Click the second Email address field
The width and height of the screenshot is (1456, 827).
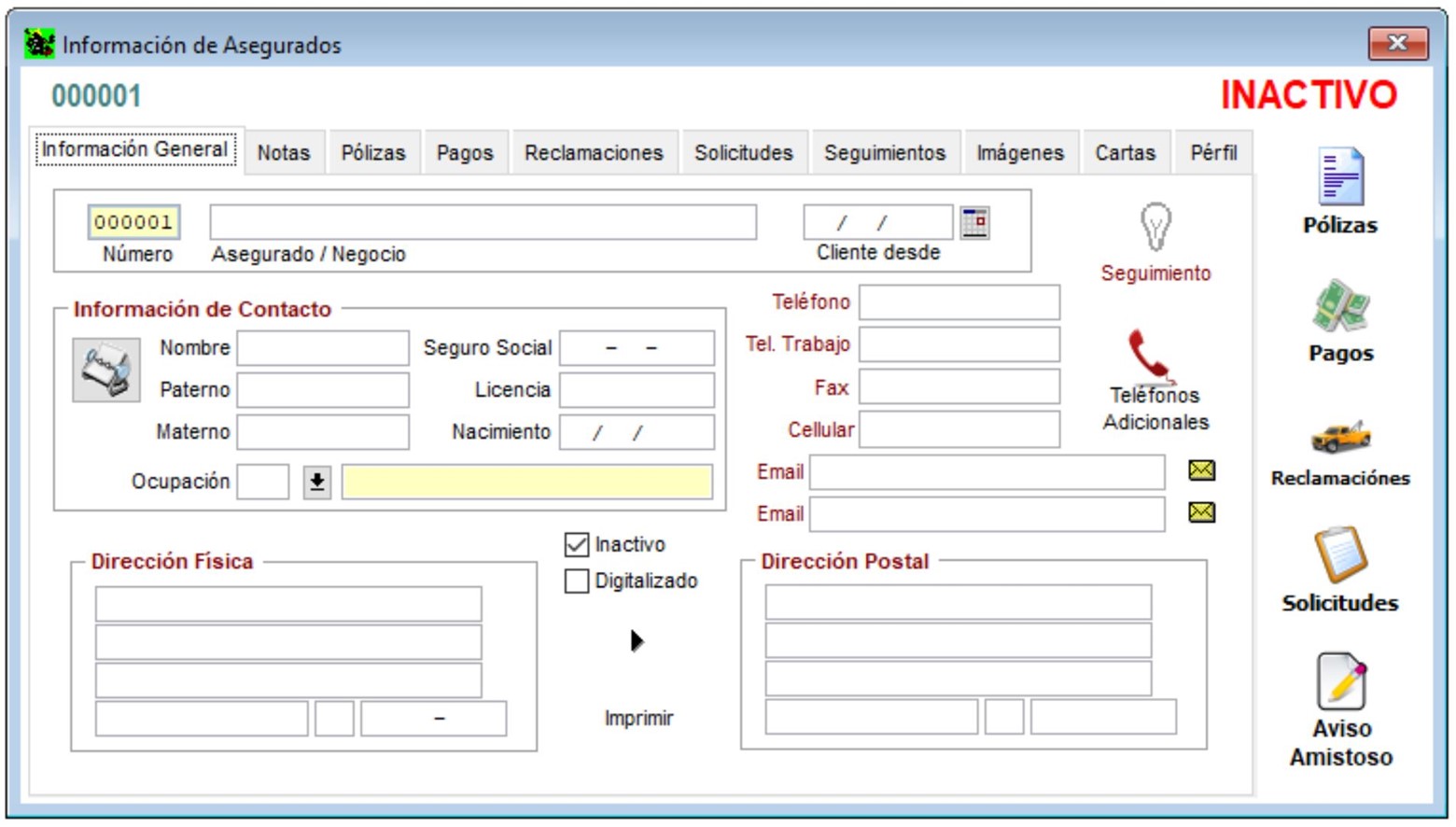click(987, 514)
